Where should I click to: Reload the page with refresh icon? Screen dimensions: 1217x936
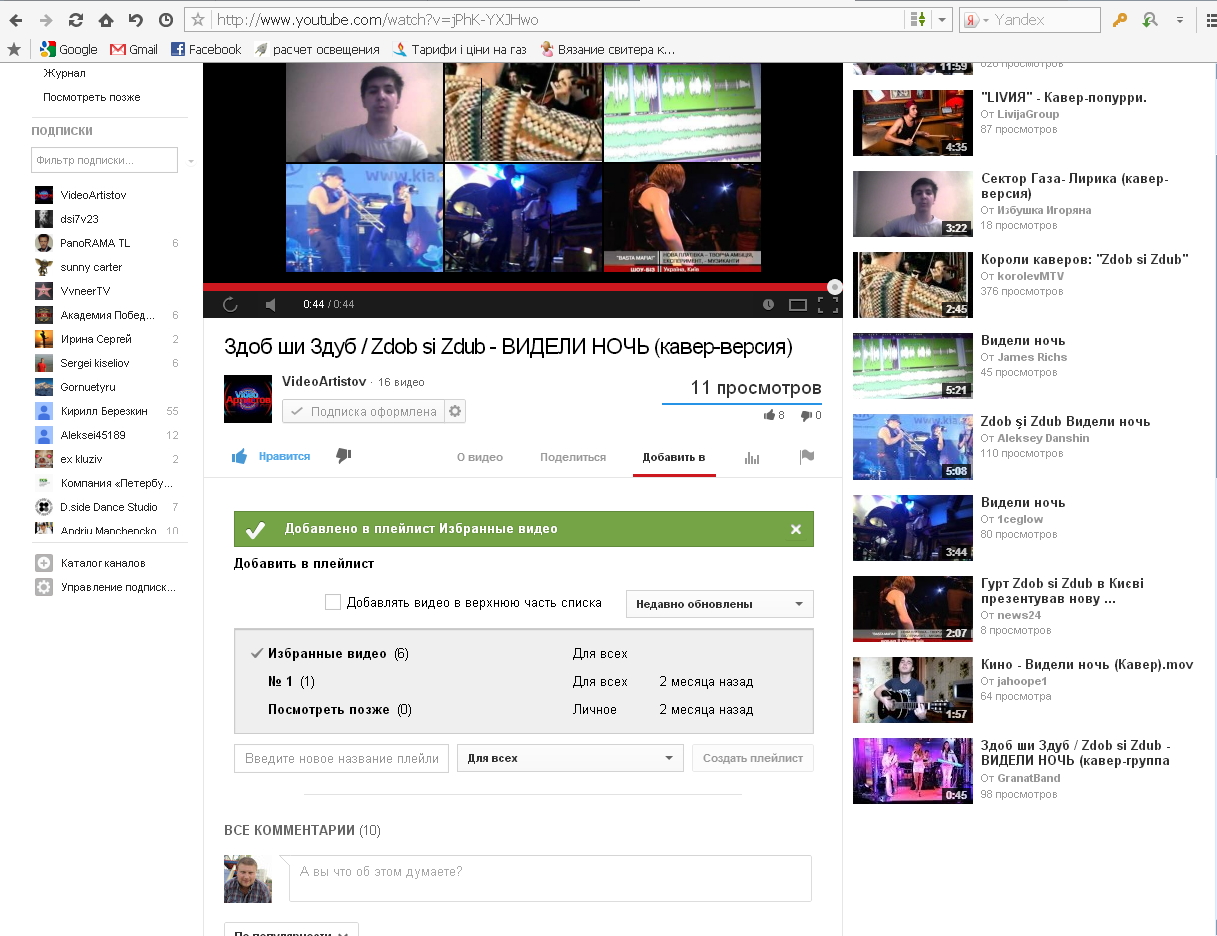[x=75, y=20]
